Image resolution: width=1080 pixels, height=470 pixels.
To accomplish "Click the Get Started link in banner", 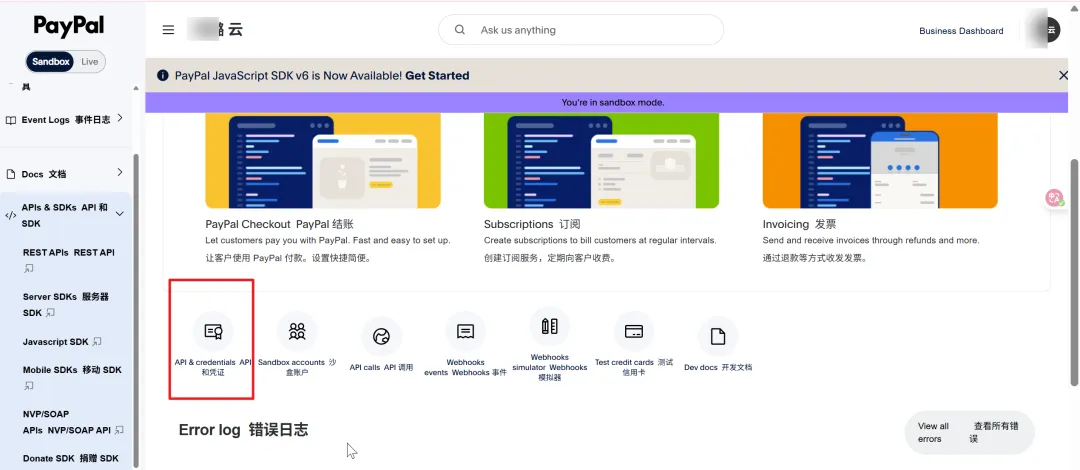I will pos(437,76).
